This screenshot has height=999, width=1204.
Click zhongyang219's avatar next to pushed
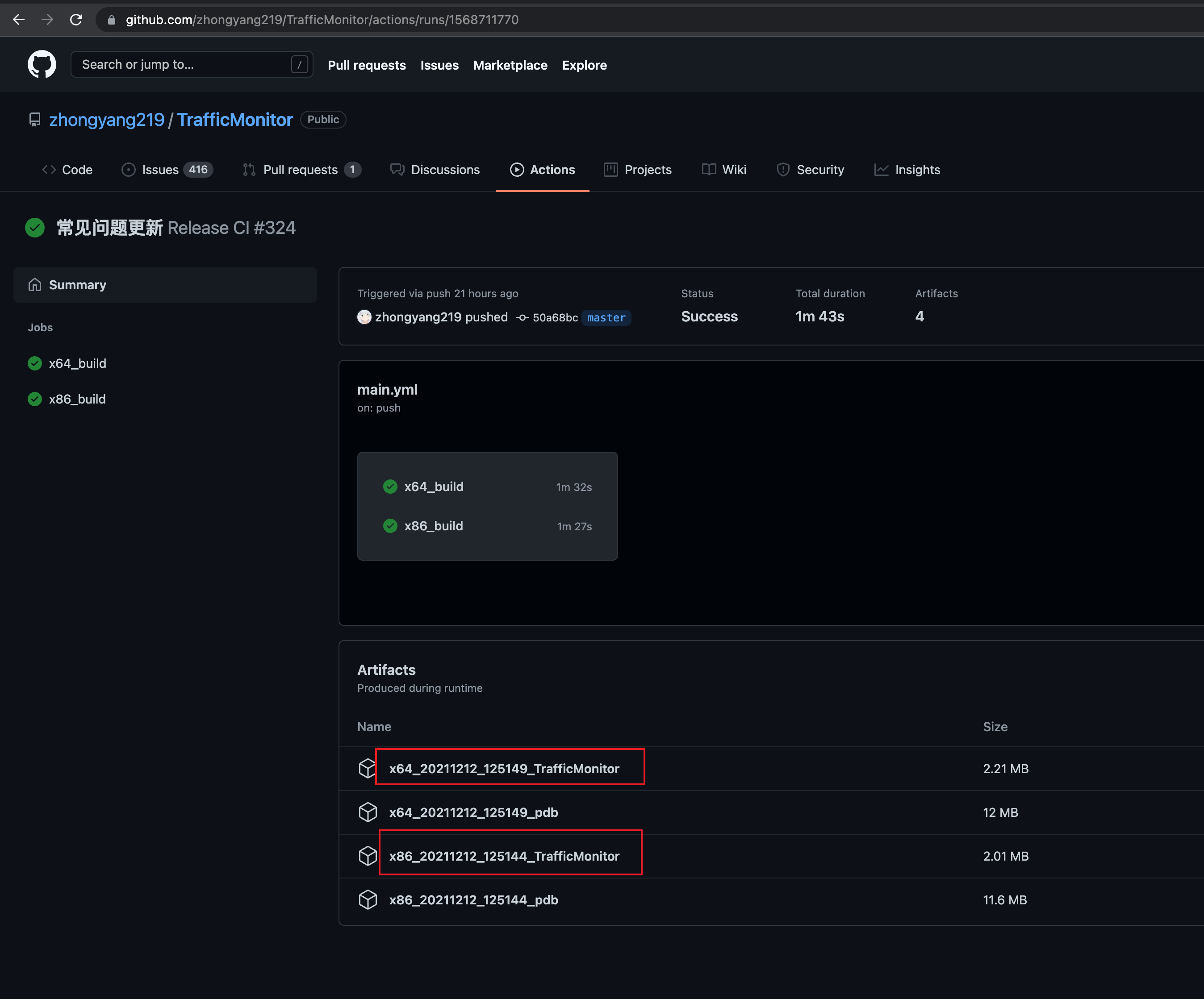coord(365,317)
